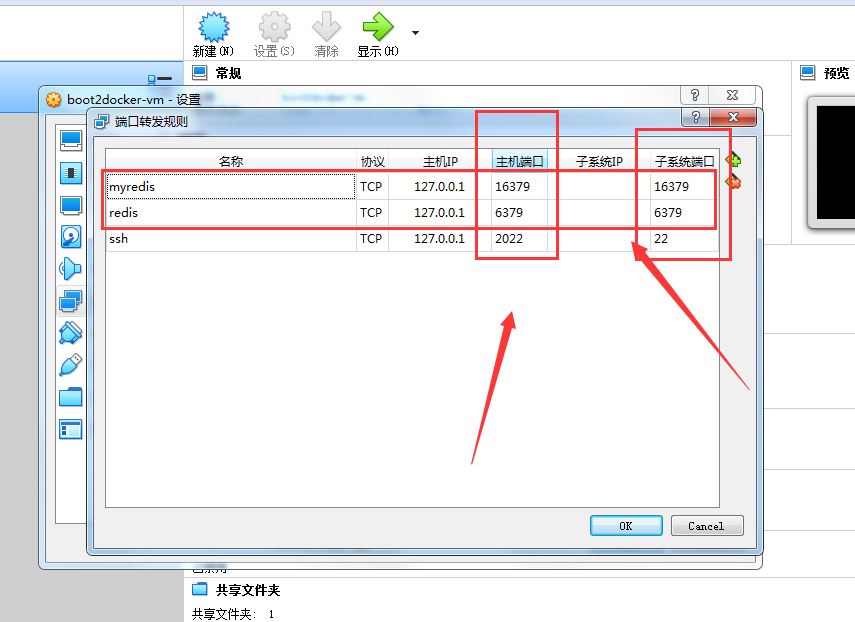Click Cancel in port forwarding dialog

[707, 526]
